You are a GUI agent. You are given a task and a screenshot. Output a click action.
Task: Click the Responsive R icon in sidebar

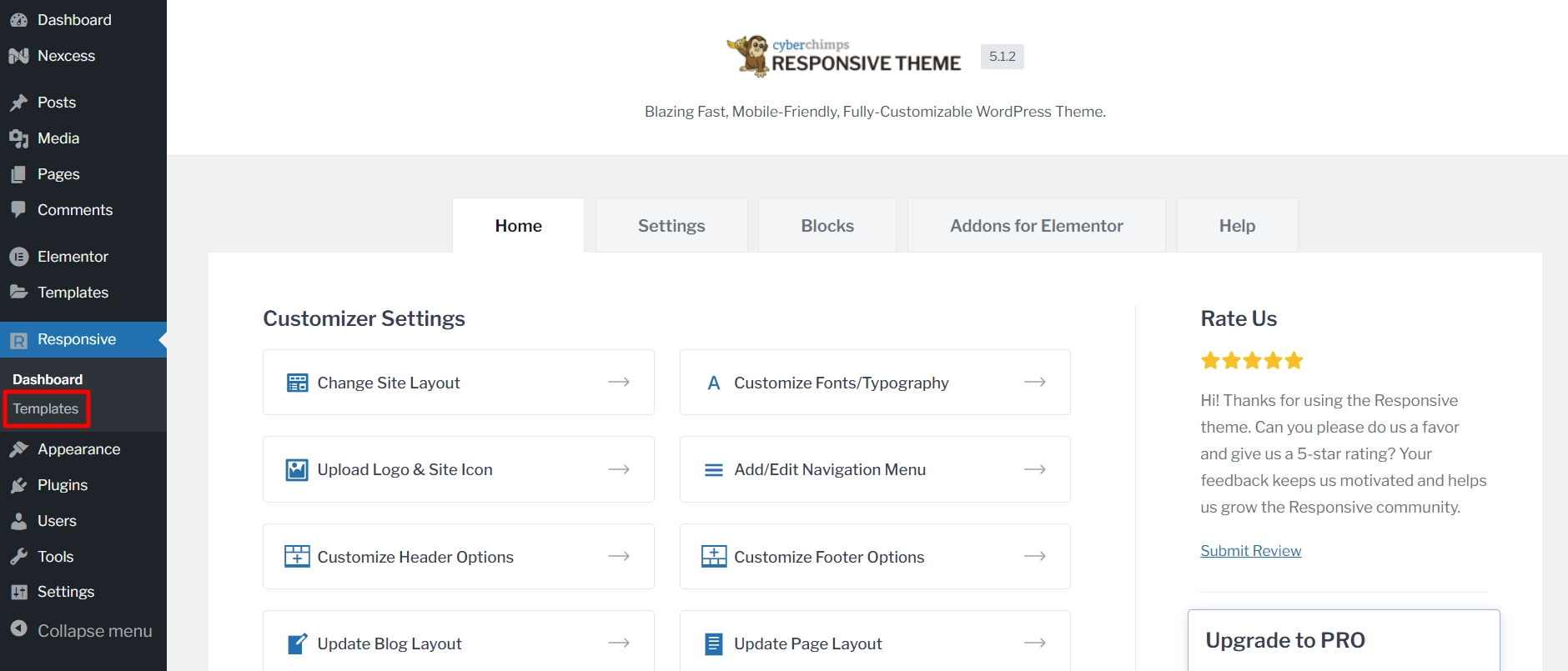(18, 340)
